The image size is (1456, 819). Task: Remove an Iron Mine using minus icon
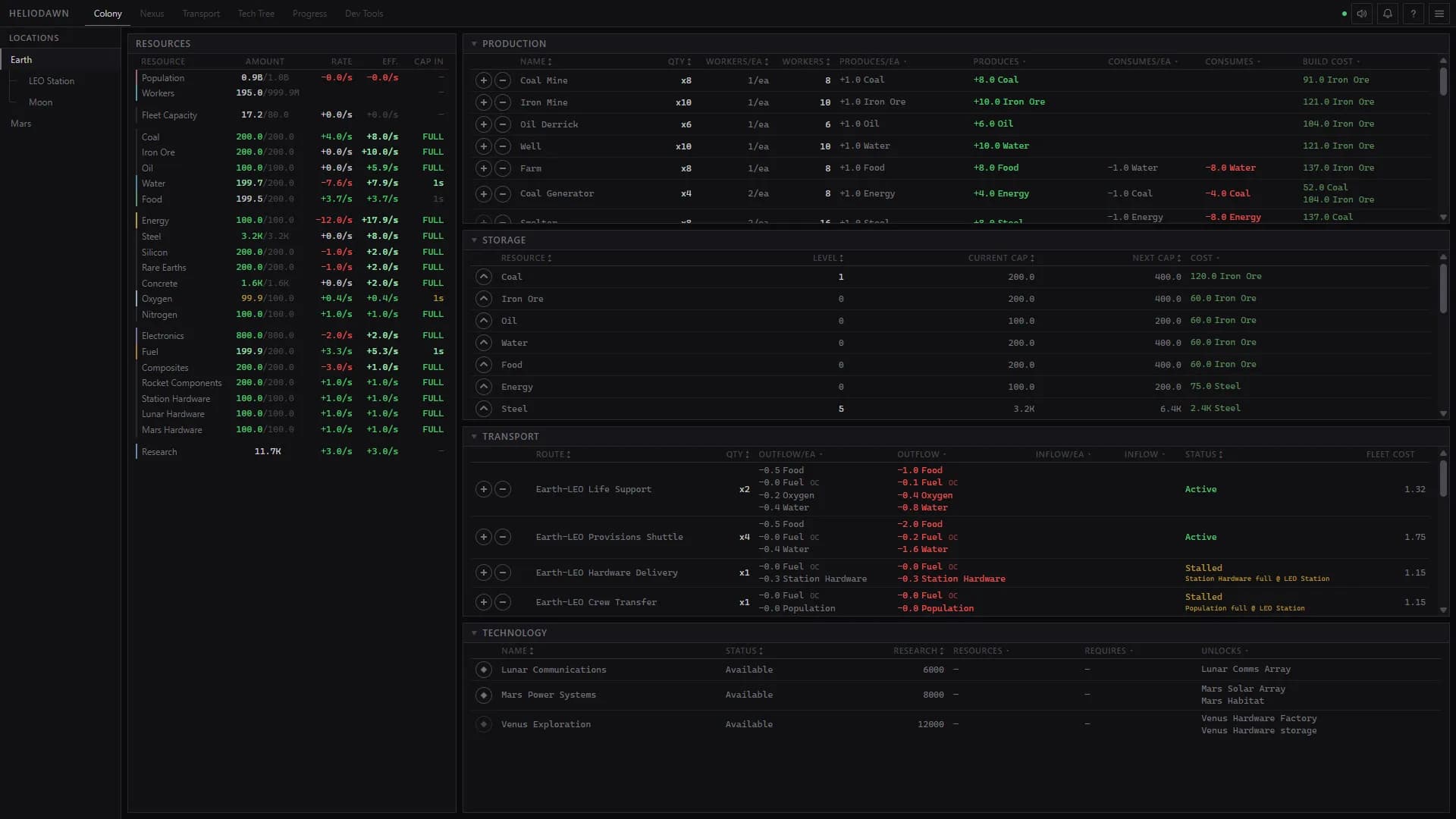pyautogui.click(x=503, y=102)
